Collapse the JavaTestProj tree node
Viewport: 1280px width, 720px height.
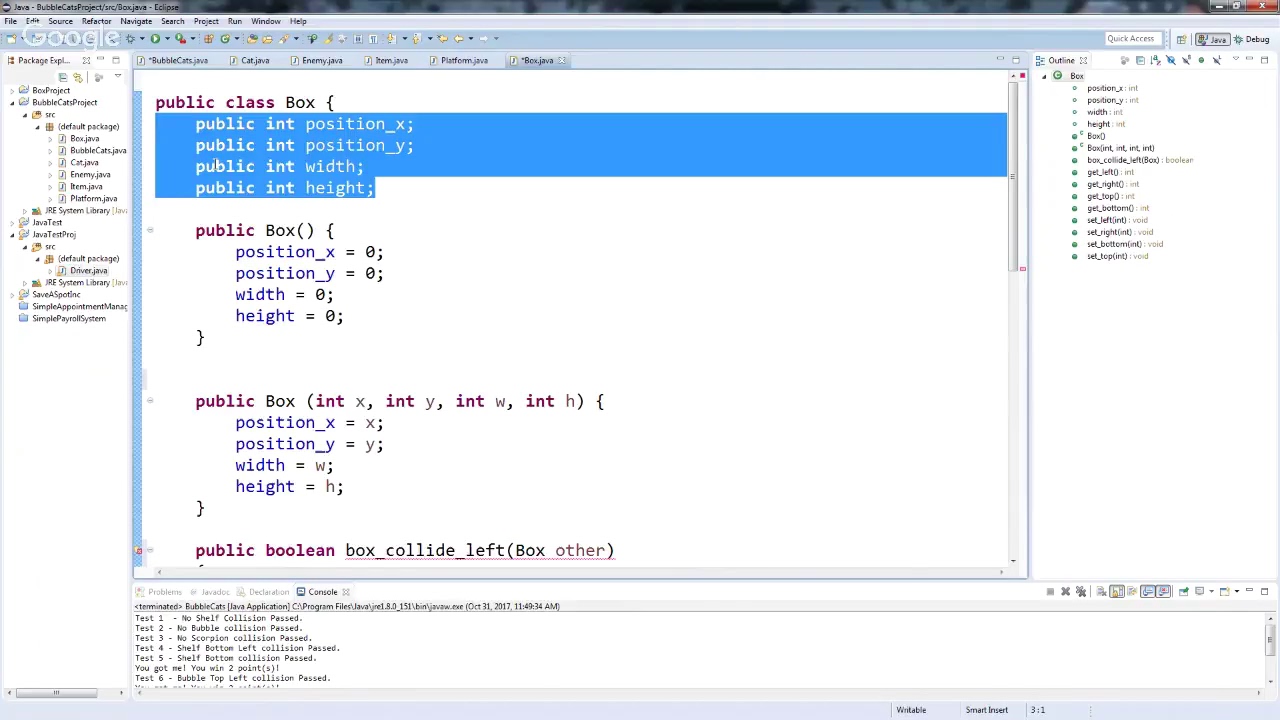pos(12,234)
